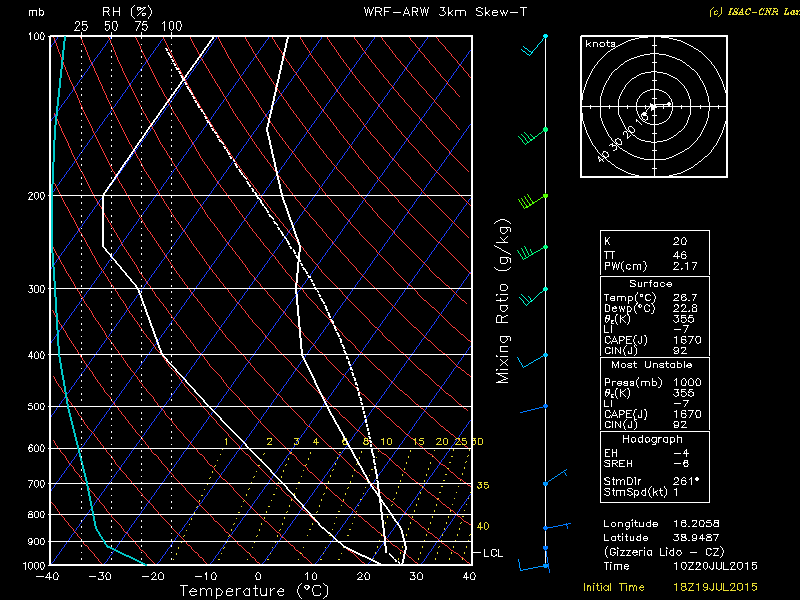The height and width of the screenshot is (600, 800).
Task: Select the 600 mb pressure level label
Action: pos(36,448)
